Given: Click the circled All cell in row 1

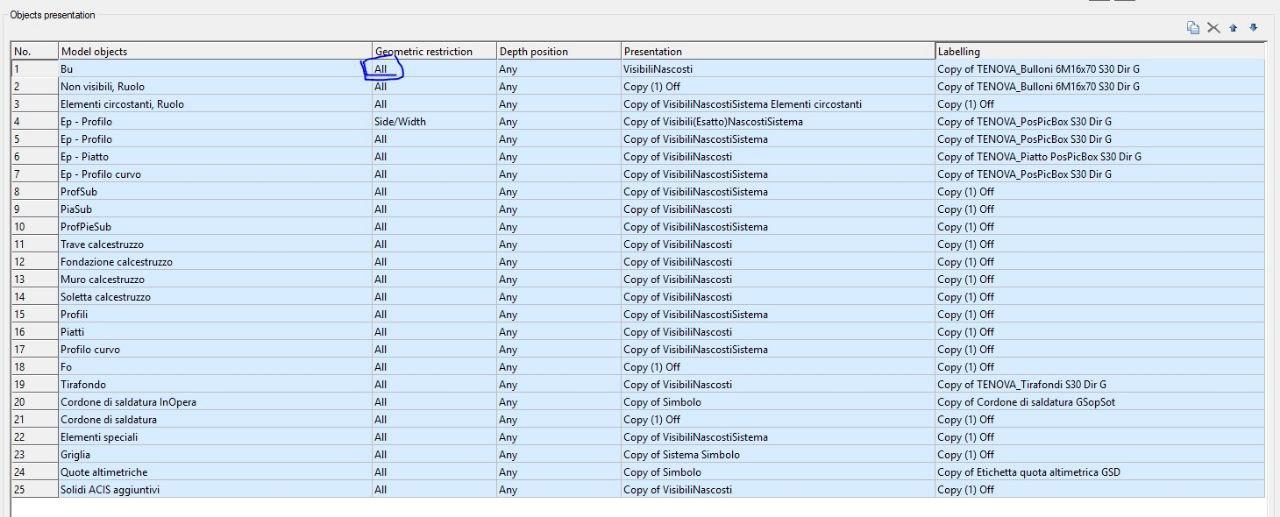Looking at the screenshot, I should pos(382,69).
